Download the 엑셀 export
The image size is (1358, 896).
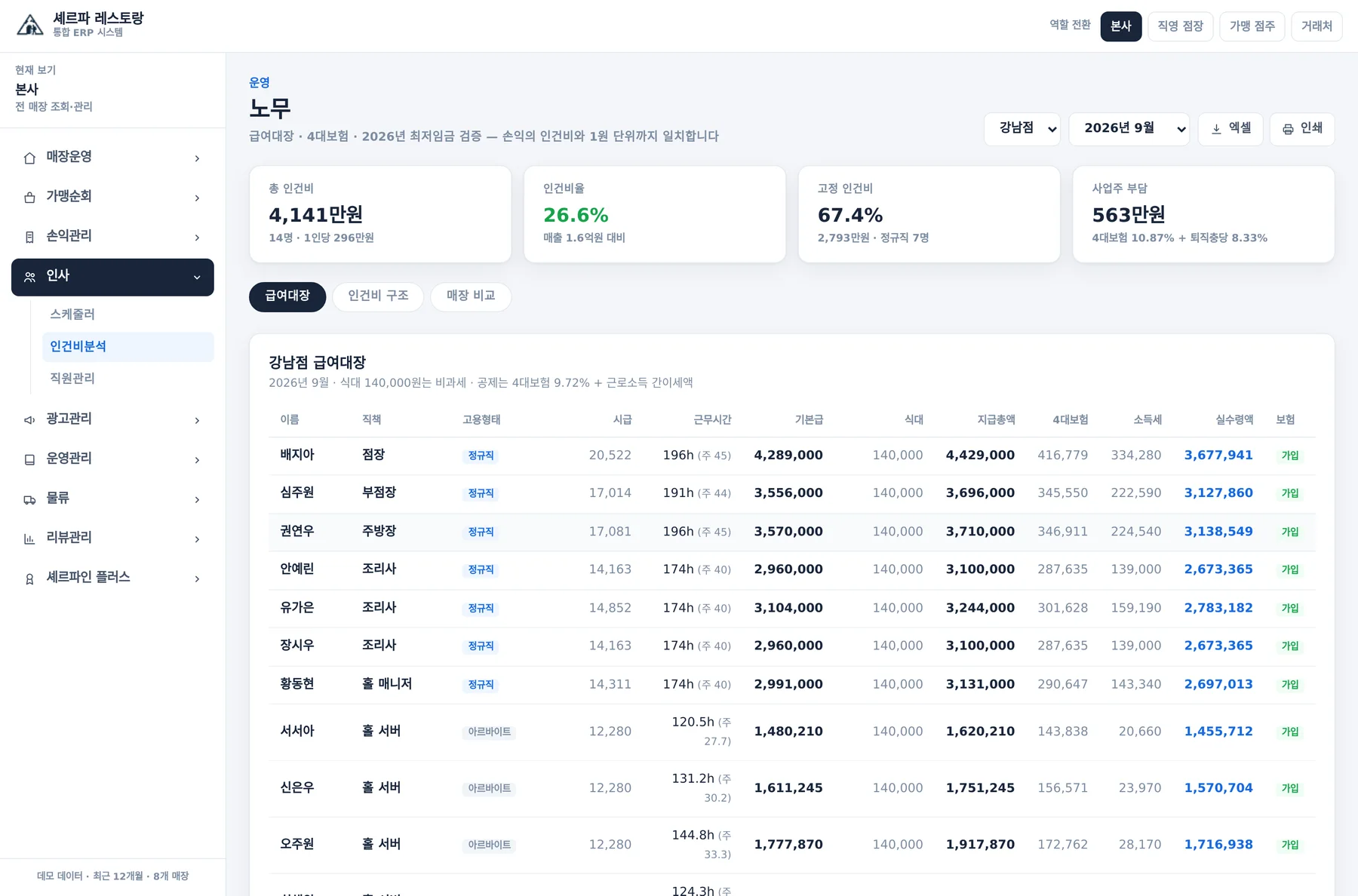[x=1230, y=129]
